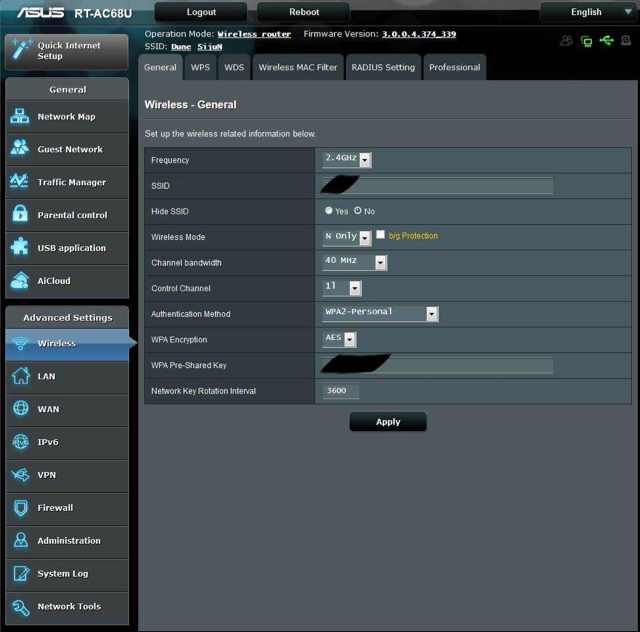Select No for Hide SSID
Image resolution: width=640 pixels, height=632 pixels.
coord(358,210)
